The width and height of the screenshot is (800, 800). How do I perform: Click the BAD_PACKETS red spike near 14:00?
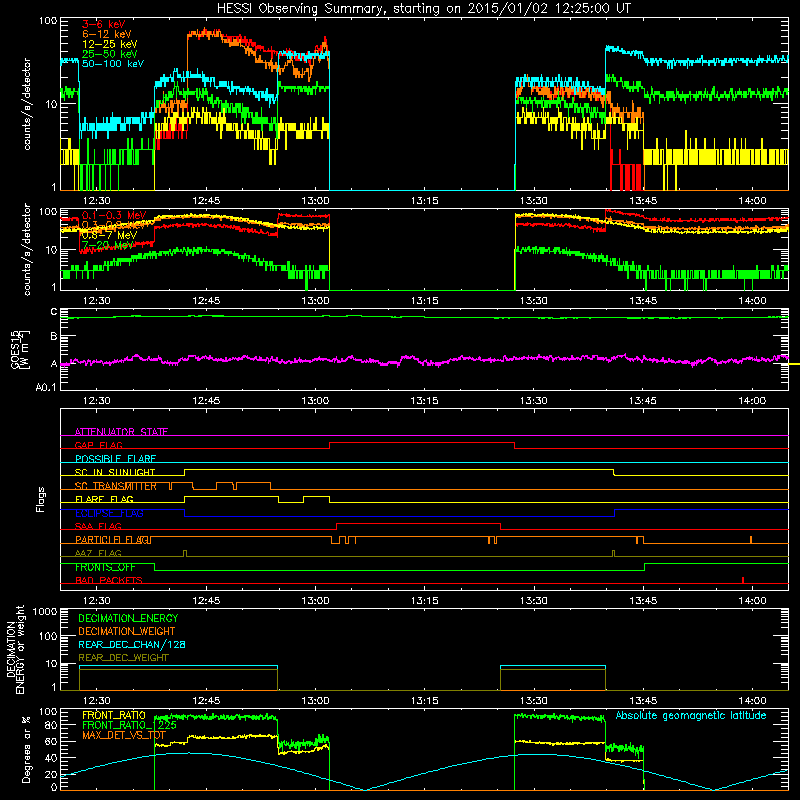pos(743,580)
